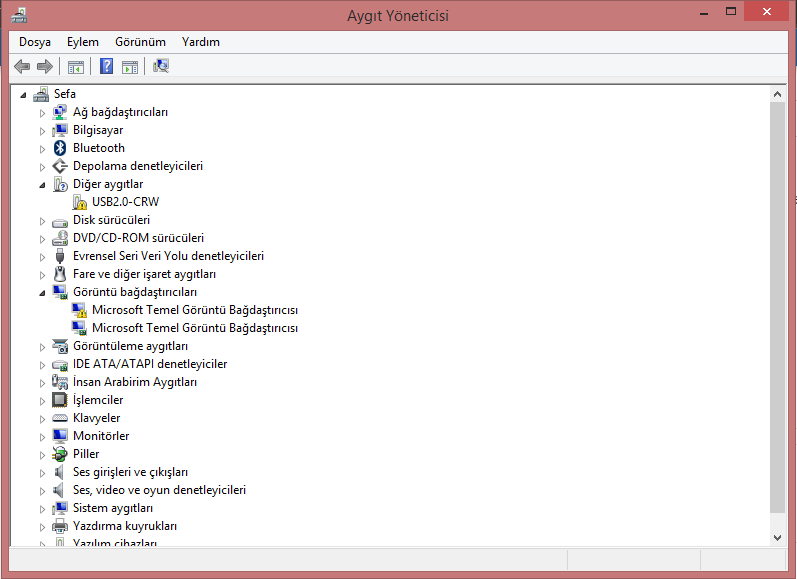797x579 pixels.
Task: Close the Aygıt Yöneticisi window
Action: pos(767,12)
